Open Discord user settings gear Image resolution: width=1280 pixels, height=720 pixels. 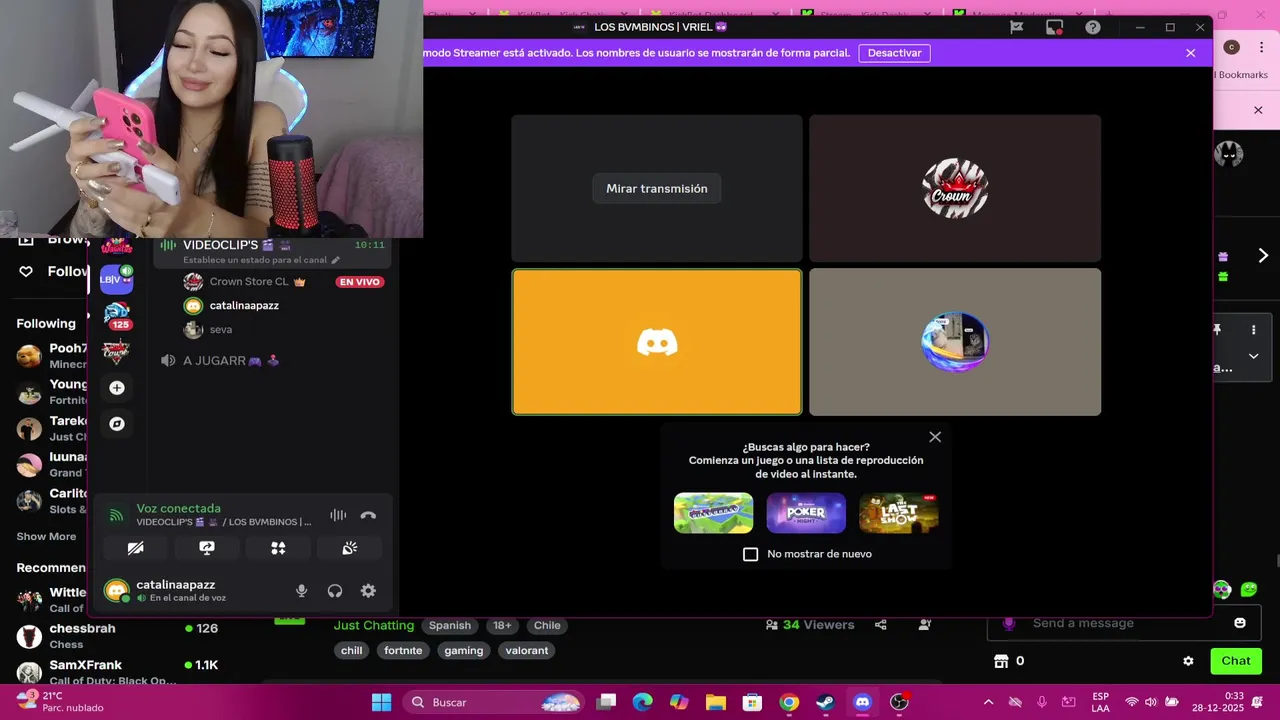368,591
